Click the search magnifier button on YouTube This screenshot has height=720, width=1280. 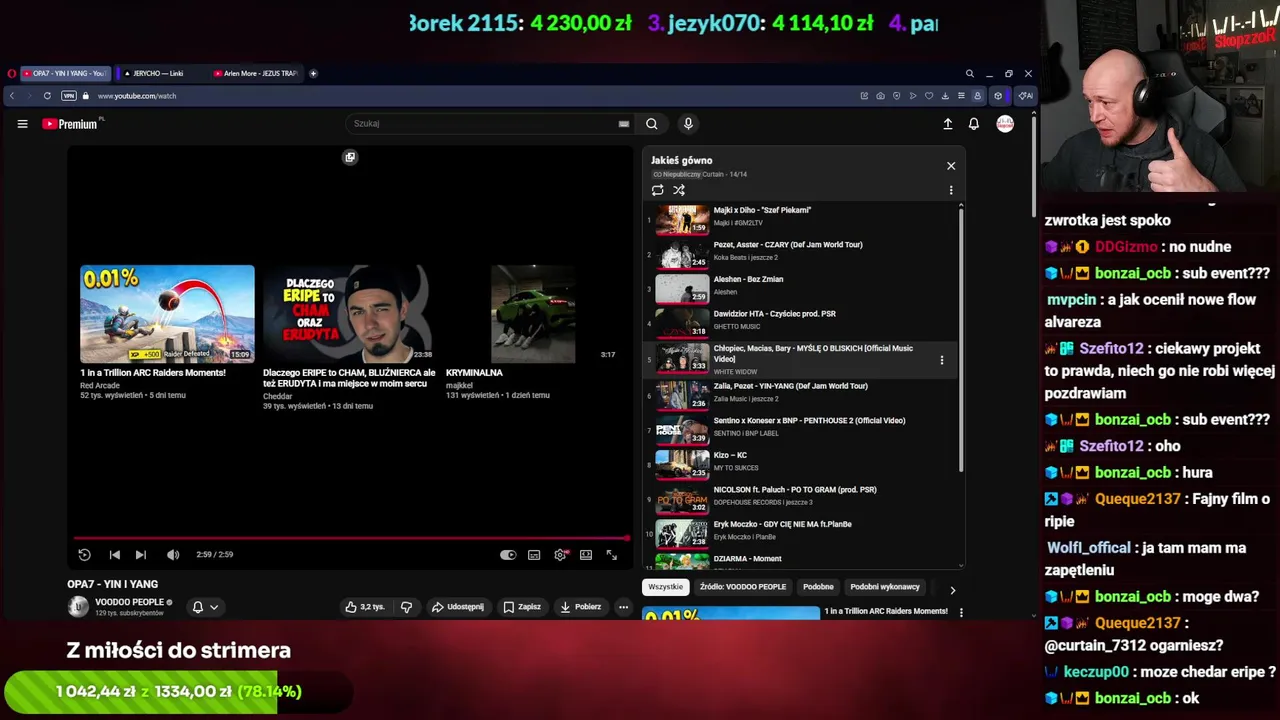pos(651,124)
